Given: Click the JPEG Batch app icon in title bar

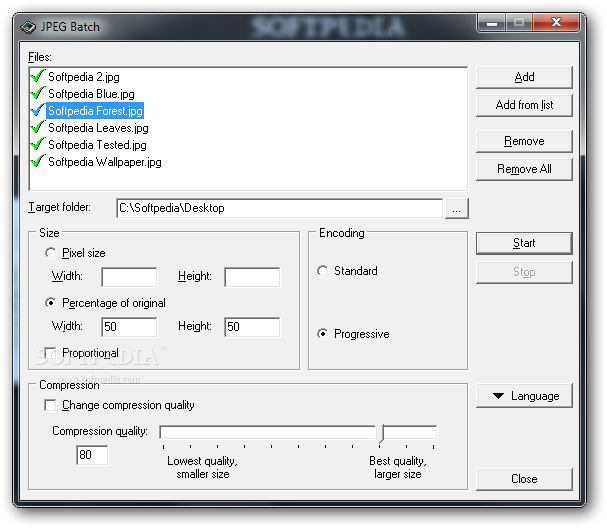Looking at the screenshot, I should point(28,27).
